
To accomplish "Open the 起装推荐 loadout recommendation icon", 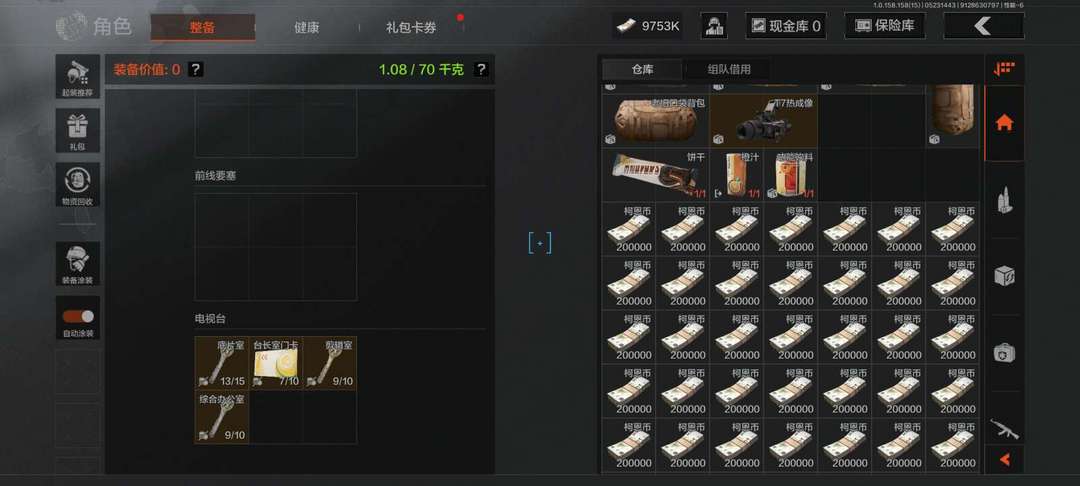I will (78, 76).
